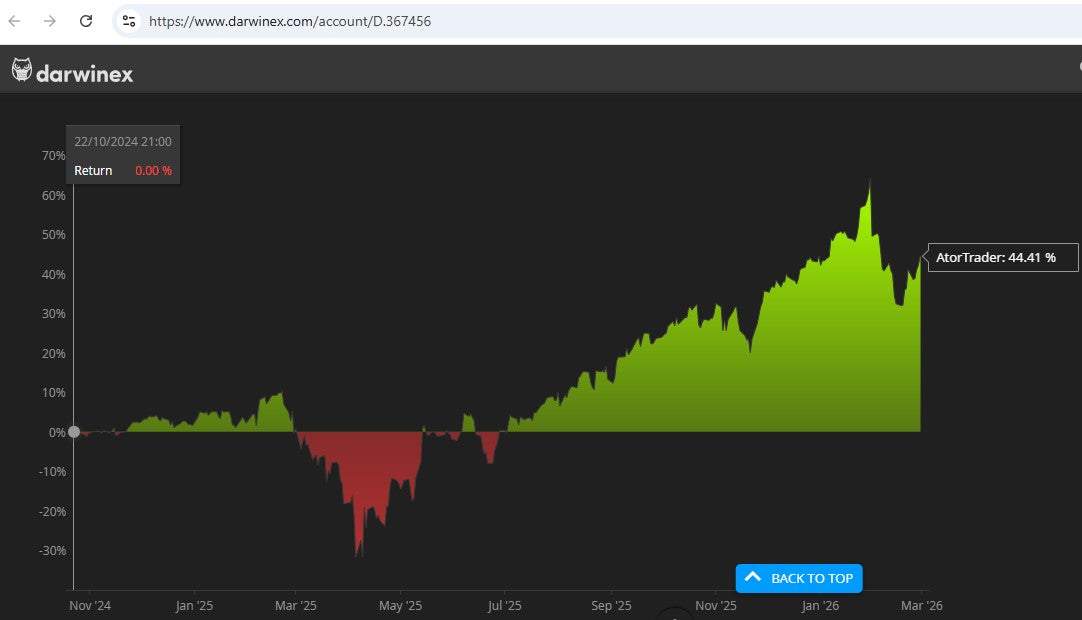Click the browser forward arrow
The image size is (1082, 620).
pyautogui.click(x=50, y=21)
